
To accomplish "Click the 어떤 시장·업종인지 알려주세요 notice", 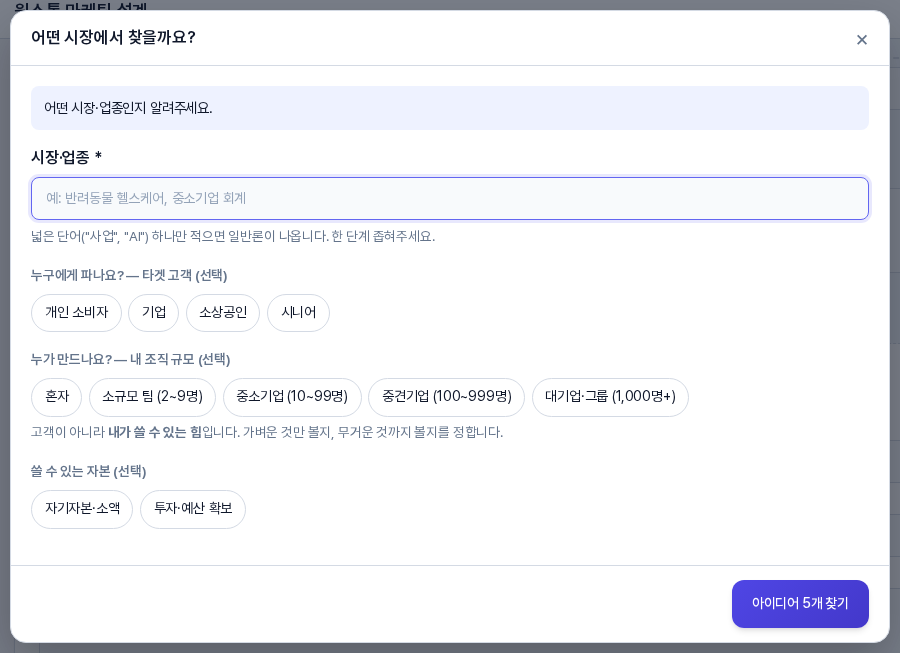I will (449, 108).
